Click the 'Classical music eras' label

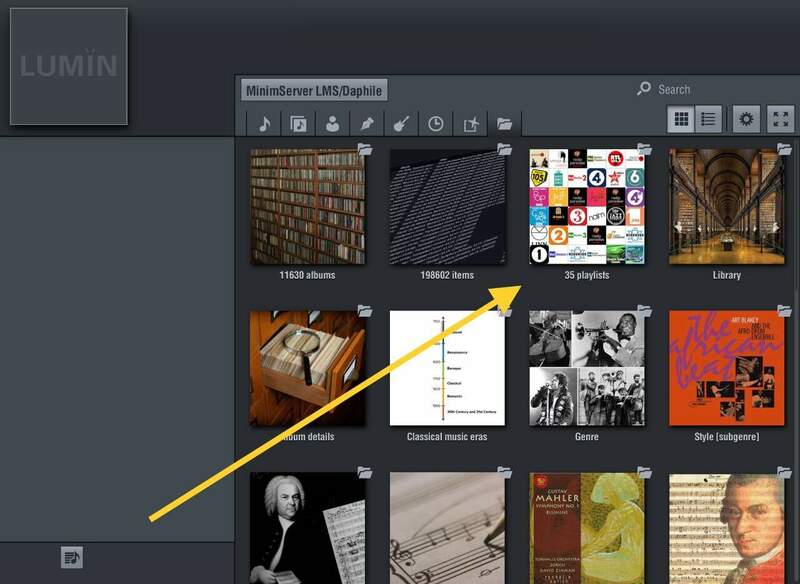tap(447, 437)
